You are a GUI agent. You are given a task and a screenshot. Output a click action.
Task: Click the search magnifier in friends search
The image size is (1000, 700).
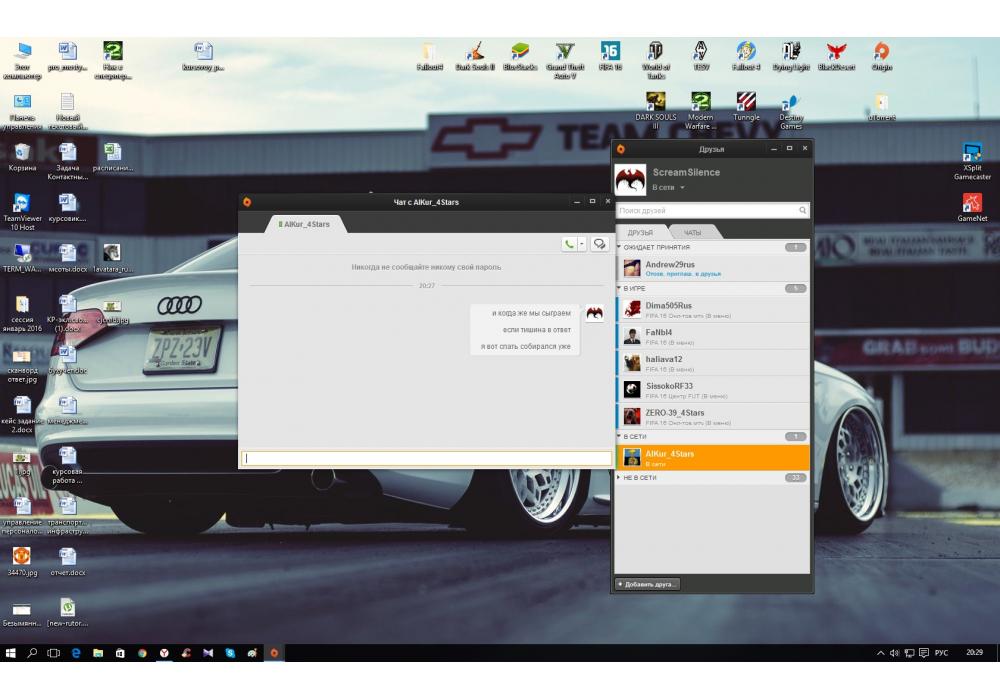click(x=802, y=211)
